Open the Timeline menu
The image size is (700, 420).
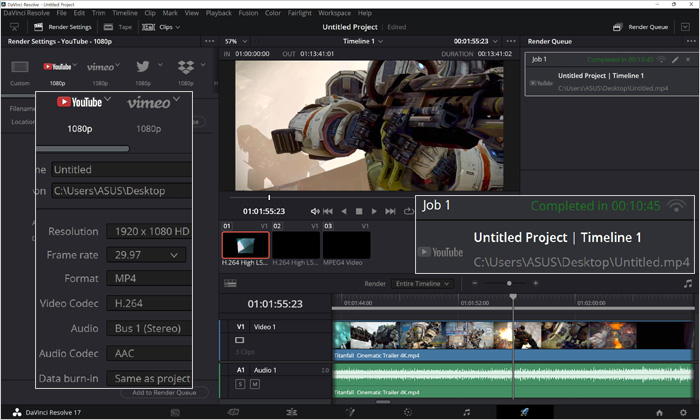click(125, 13)
